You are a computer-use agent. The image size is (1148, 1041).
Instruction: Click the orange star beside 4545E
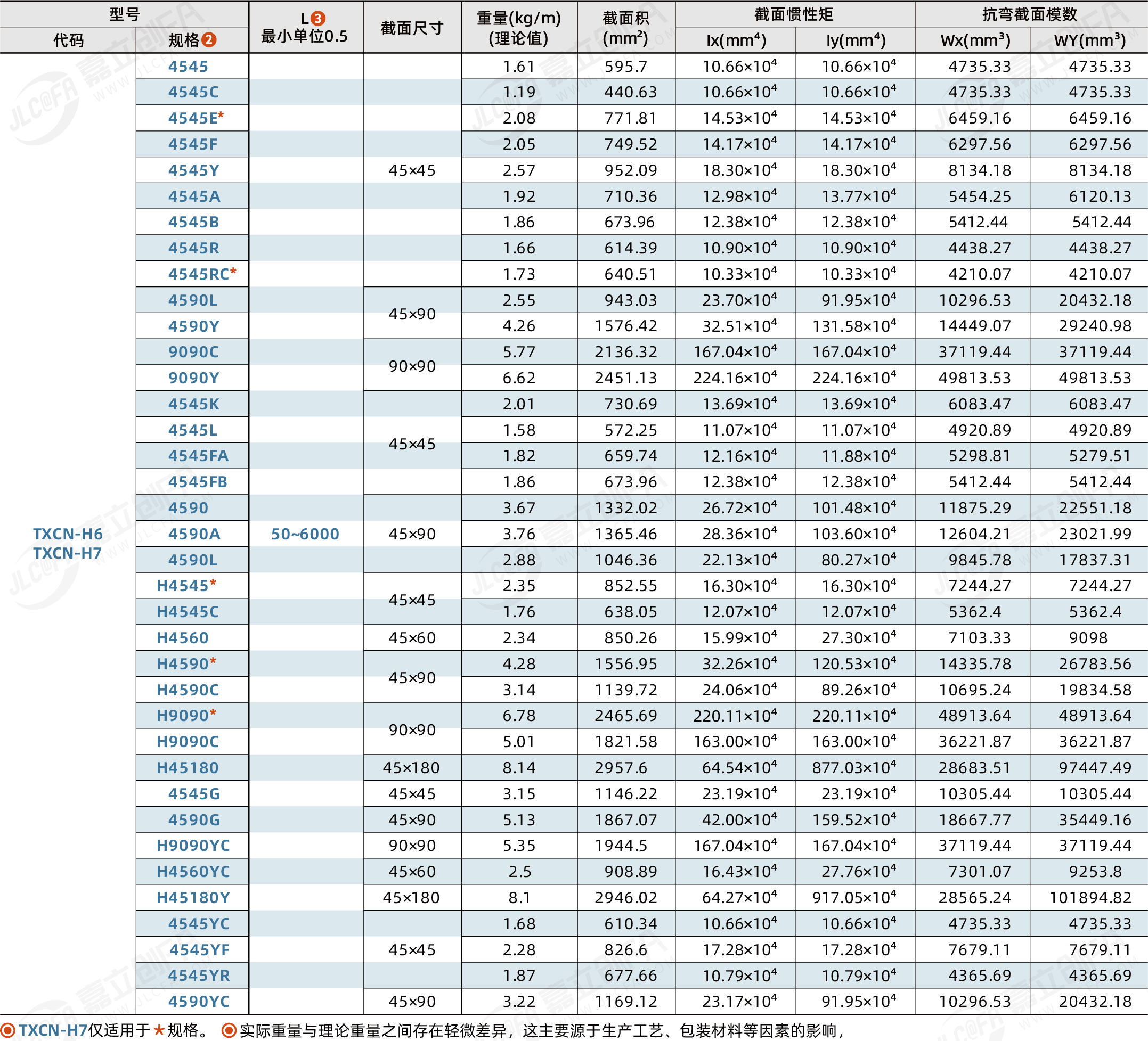coord(221,116)
